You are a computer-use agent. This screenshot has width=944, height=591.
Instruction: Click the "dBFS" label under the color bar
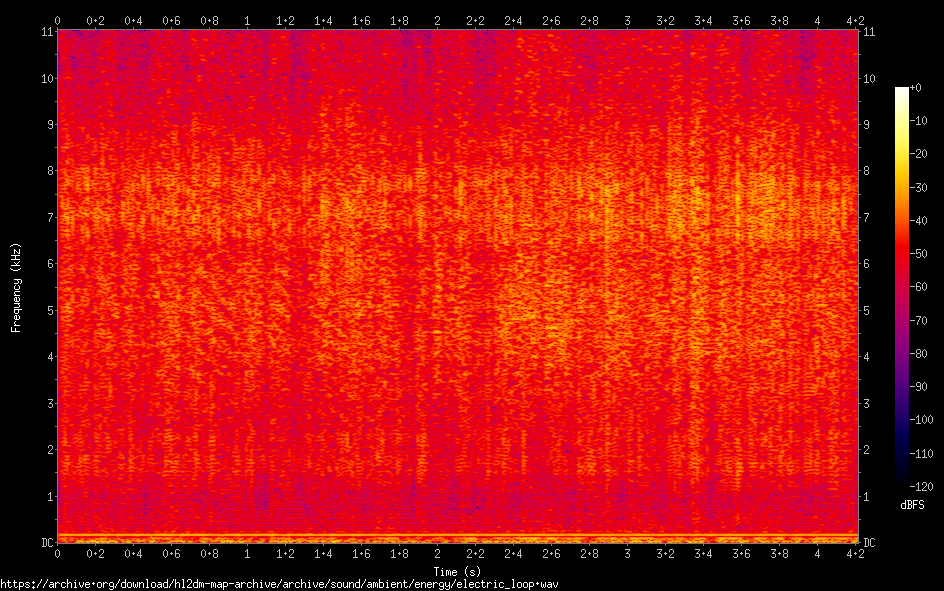911,506
